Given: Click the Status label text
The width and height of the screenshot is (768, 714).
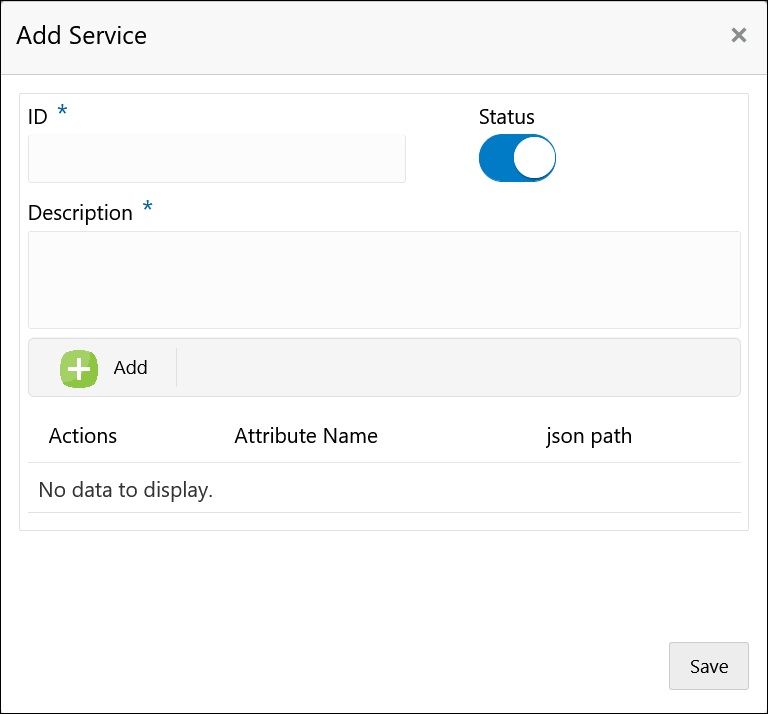Looking at the screenshot, I should (x=507, y=117).
